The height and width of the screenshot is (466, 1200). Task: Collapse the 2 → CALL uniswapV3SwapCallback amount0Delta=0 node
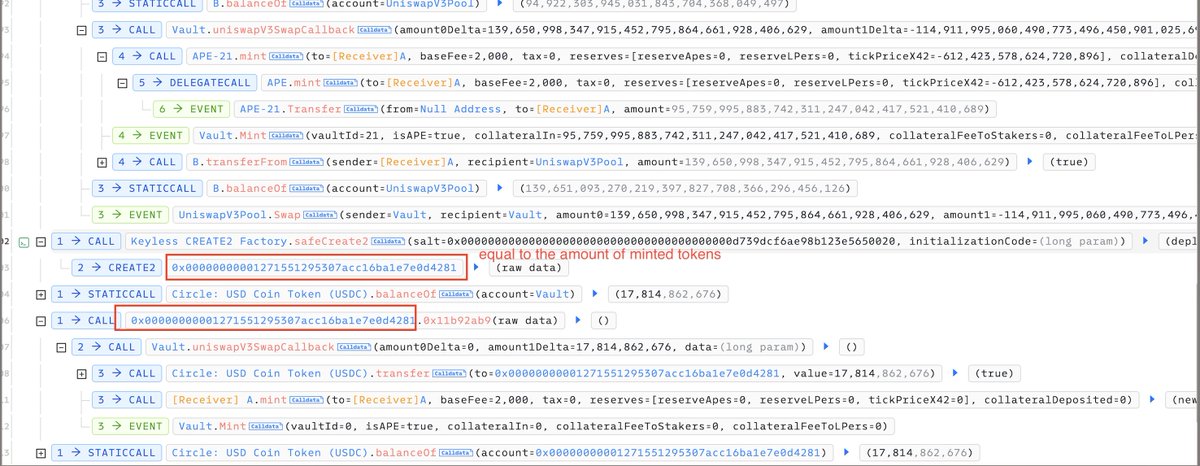click(x=61, y=347)
